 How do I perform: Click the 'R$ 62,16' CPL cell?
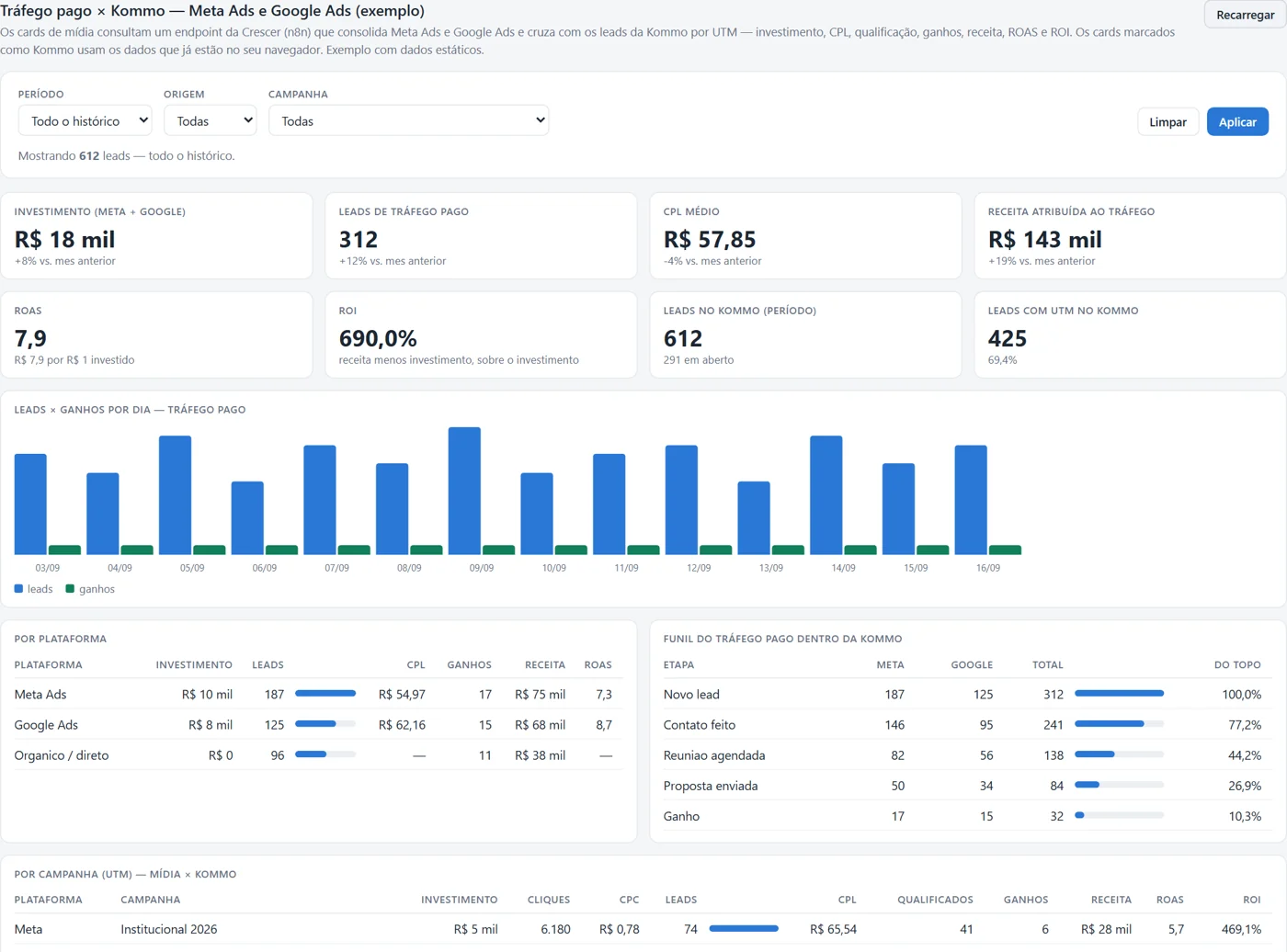(402, 724)
